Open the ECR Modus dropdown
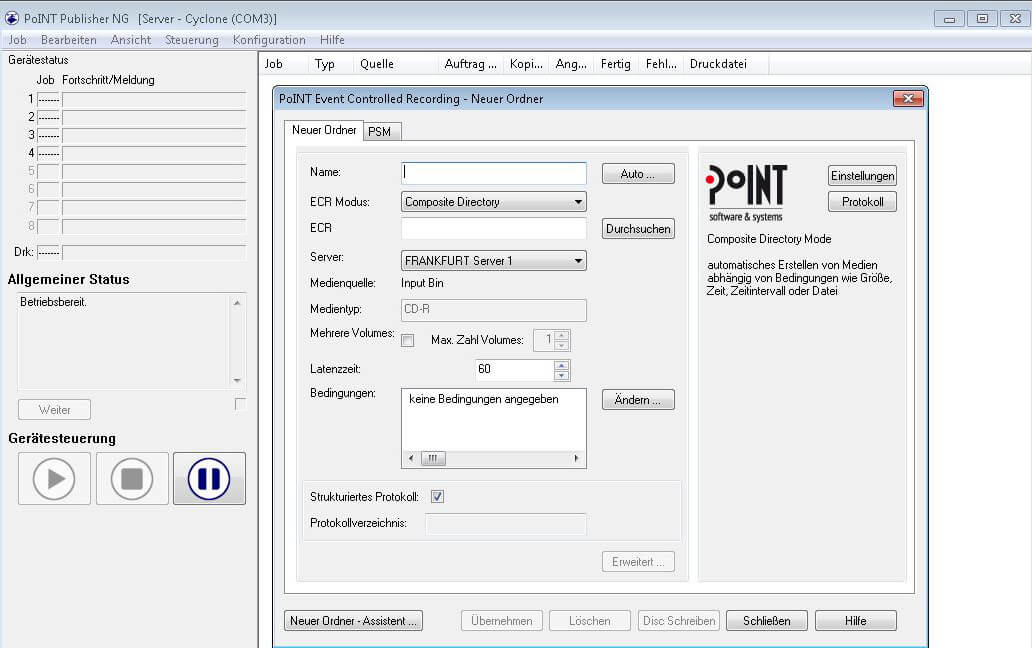The image size is (1032, 648). (494, 202)
